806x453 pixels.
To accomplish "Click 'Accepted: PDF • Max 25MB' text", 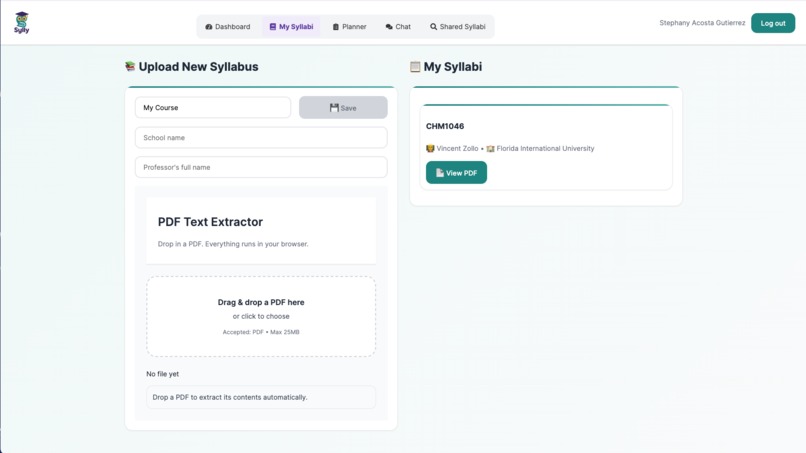I will [261, 332].
